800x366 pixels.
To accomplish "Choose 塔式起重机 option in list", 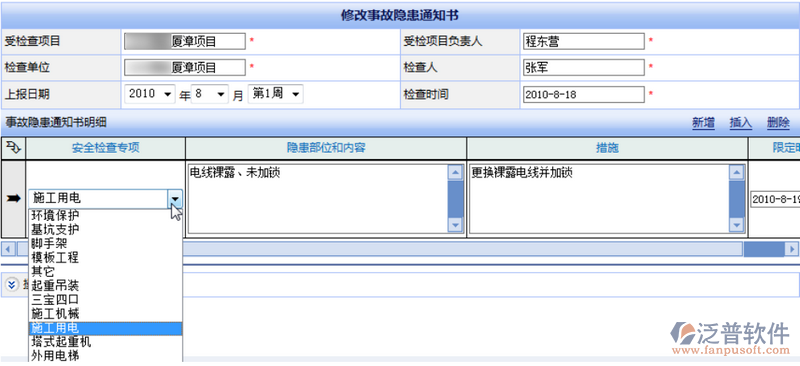I will pos(61,341).
